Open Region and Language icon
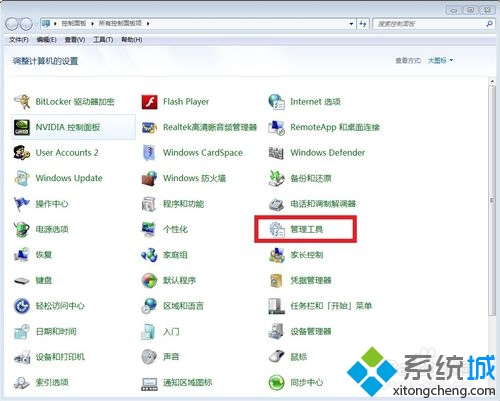This screenshot has width=500, height=401. pos(149,306)
